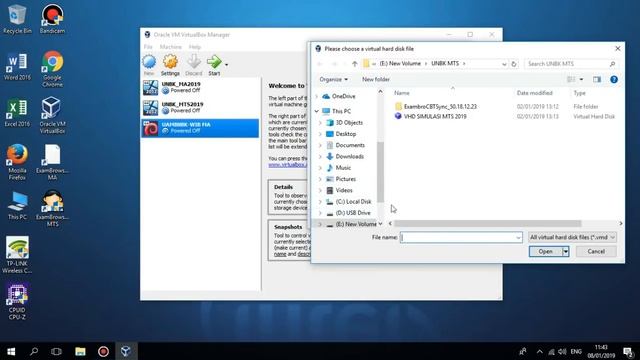Viewport: 640px width, 360px height.
Task: Click New Volume breadcrumb in address bar
Action: point(400,64)
